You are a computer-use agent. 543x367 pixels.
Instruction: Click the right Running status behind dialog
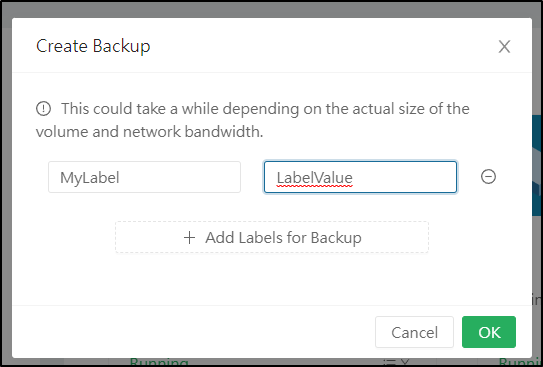[520, 362]
